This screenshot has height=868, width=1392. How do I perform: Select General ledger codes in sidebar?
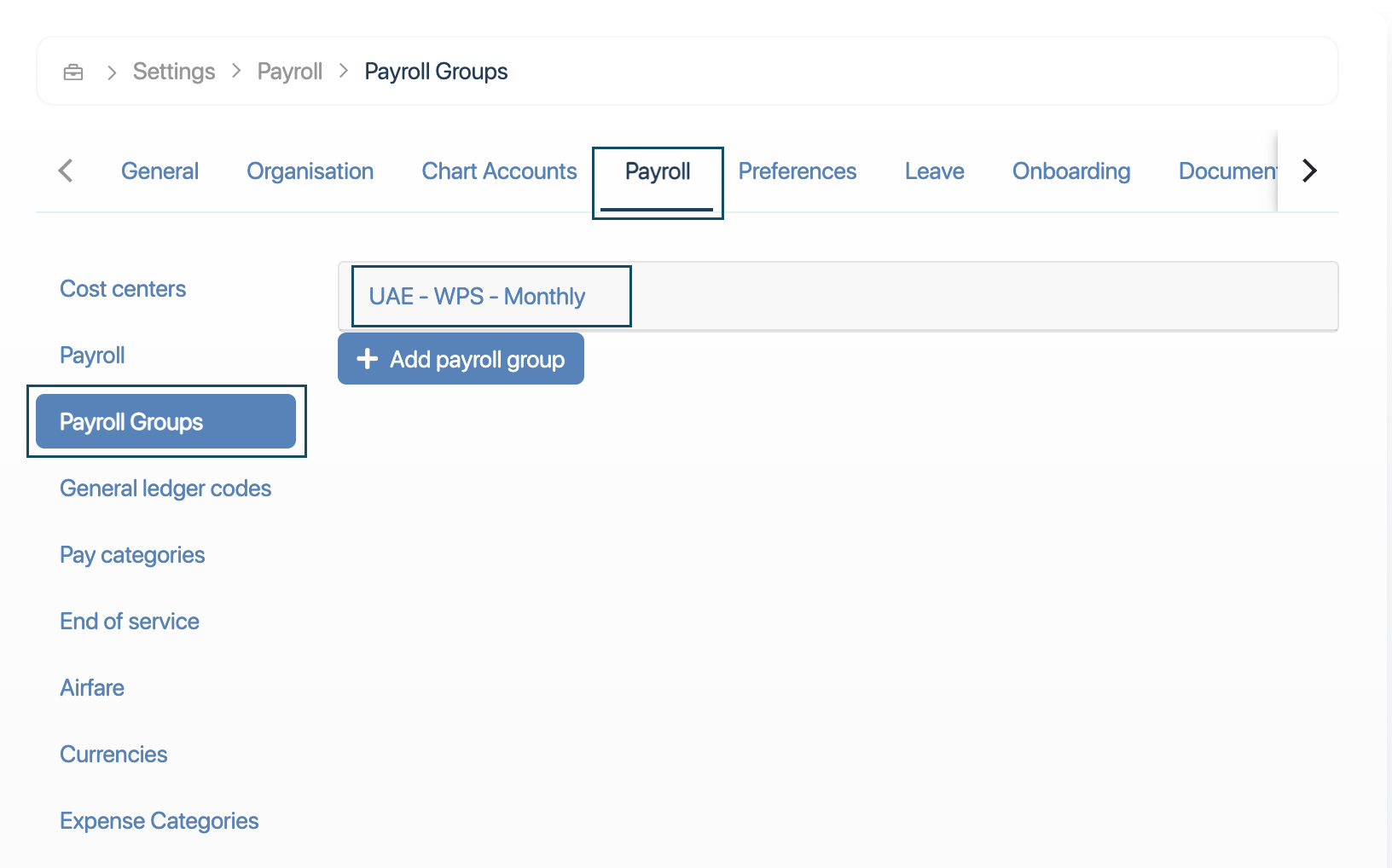coord(165,489)
